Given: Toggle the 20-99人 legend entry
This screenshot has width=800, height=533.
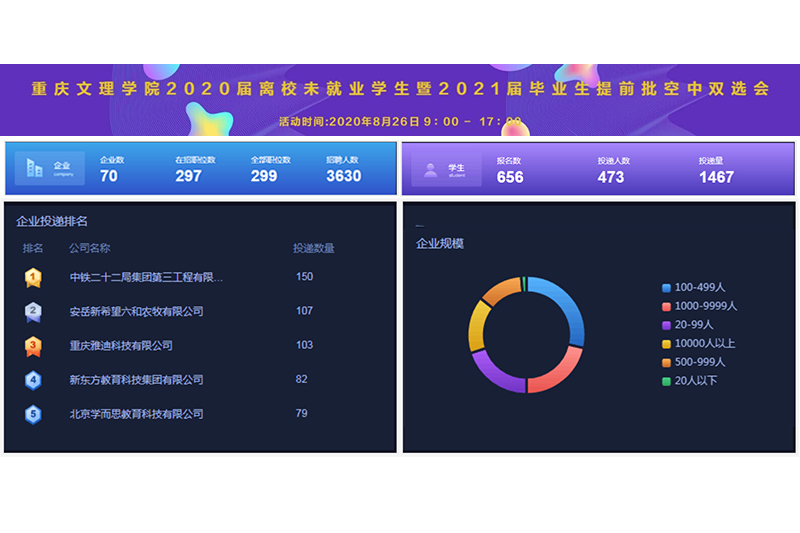Looking at the screenshot, I should [694, 325].
